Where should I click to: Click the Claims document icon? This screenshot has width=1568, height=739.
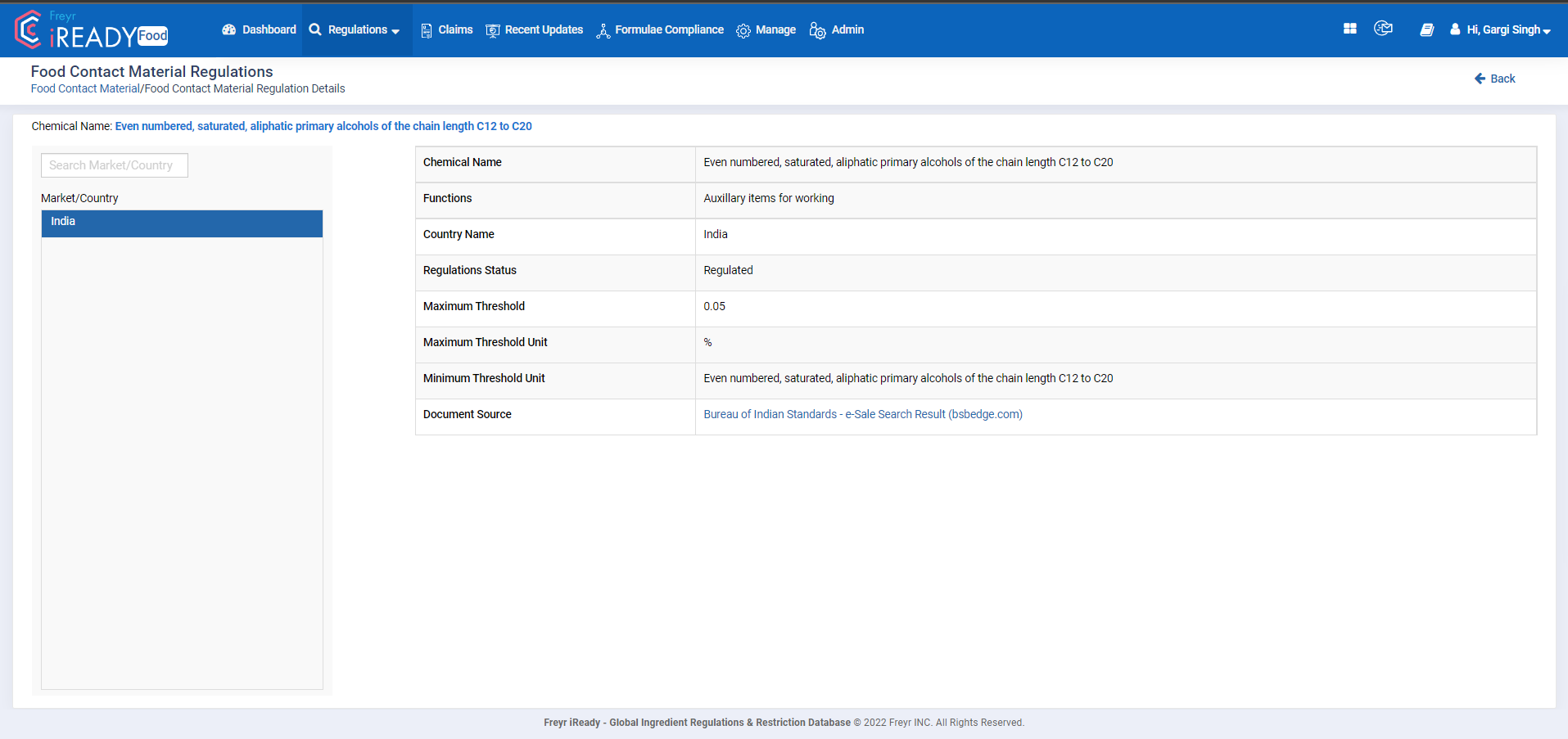(x=426, y=29)
